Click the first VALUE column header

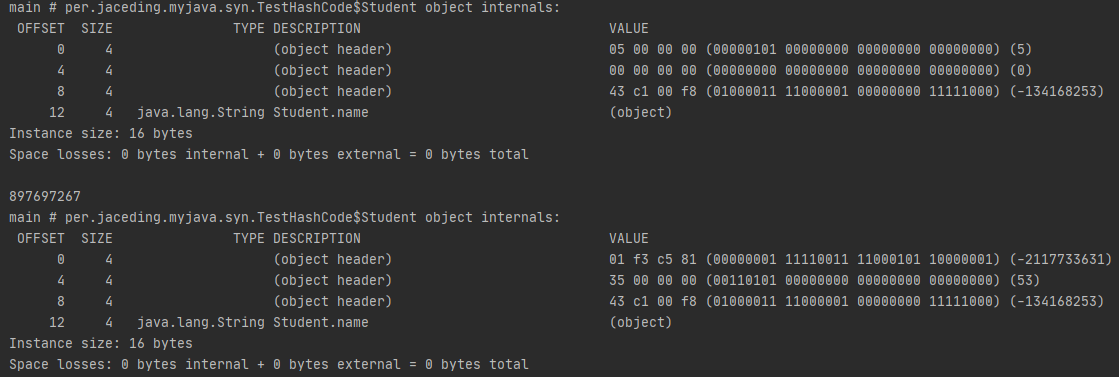pyautogui.click(x=629, y=29)
